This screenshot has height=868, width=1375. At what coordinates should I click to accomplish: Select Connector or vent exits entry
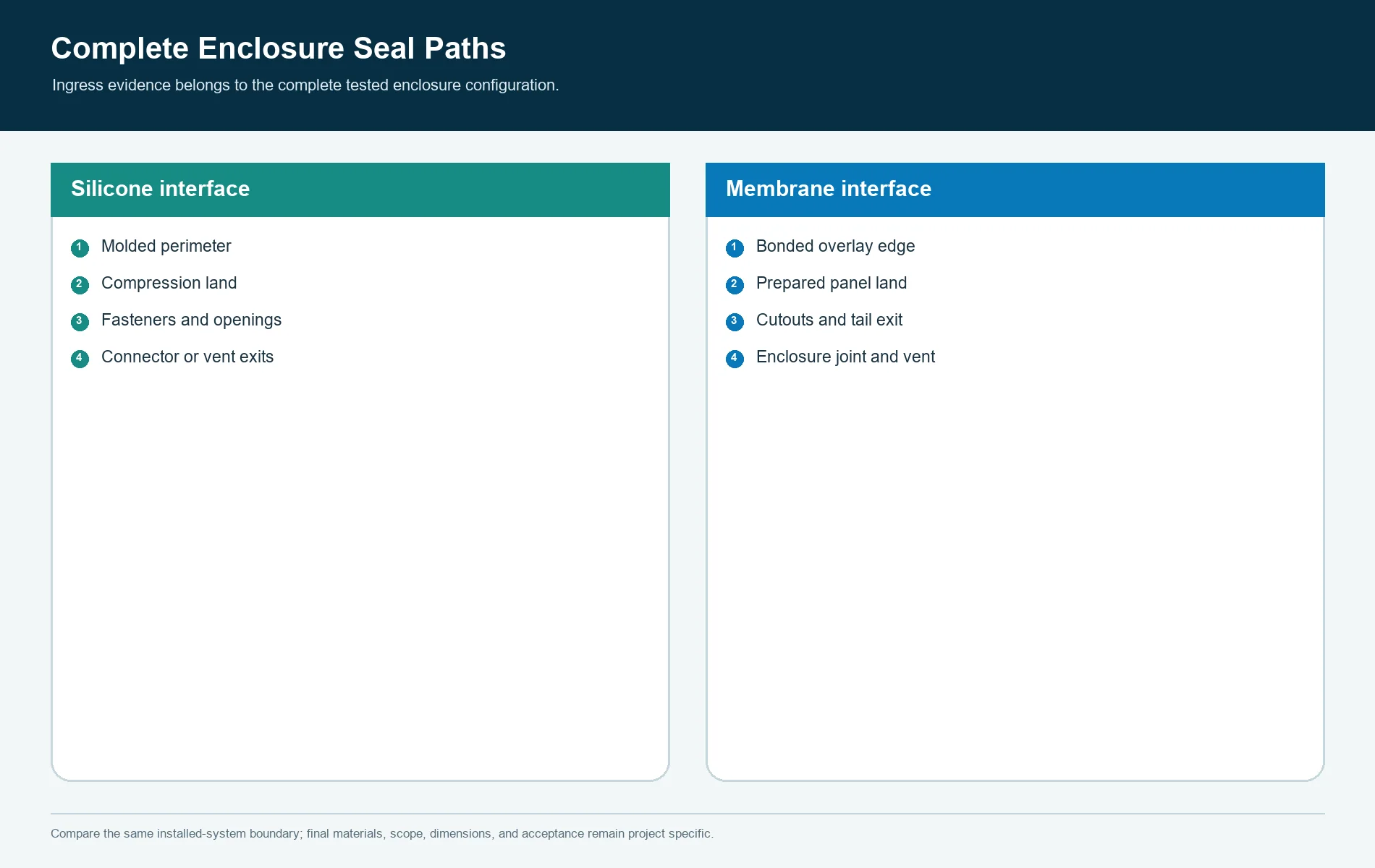pos(187,357)
